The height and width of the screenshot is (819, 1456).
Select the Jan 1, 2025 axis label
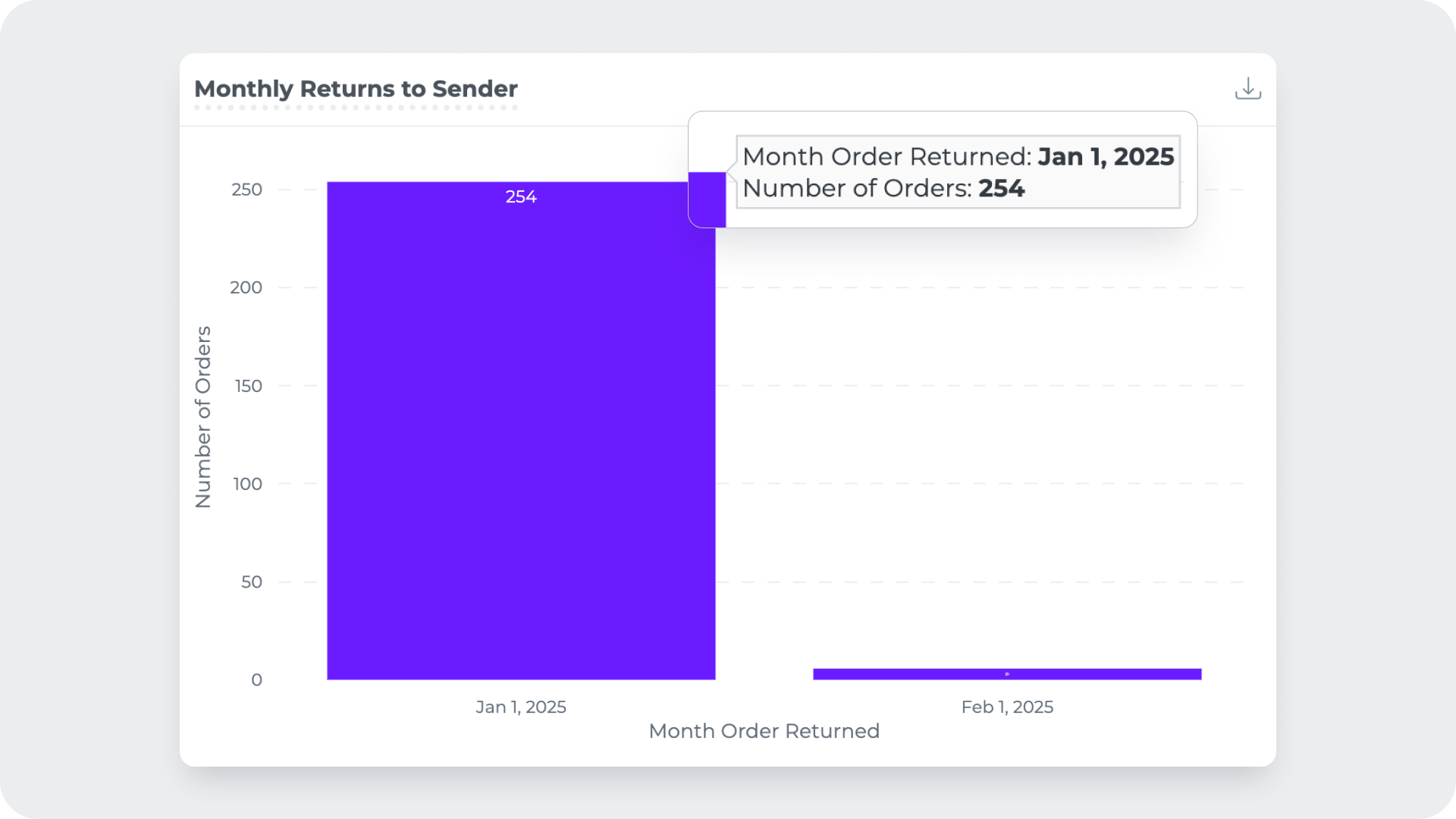click(x=521, y=706)
